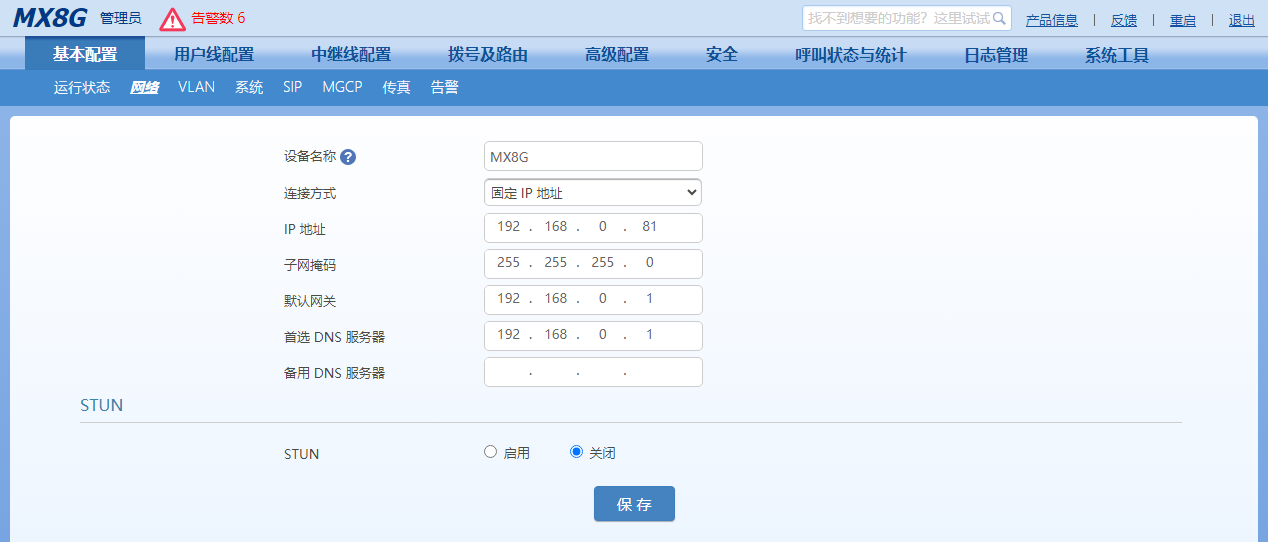This screenshot has width=1268, height=542.
Task: Go to the VLAN submenu
Action: 197,87
